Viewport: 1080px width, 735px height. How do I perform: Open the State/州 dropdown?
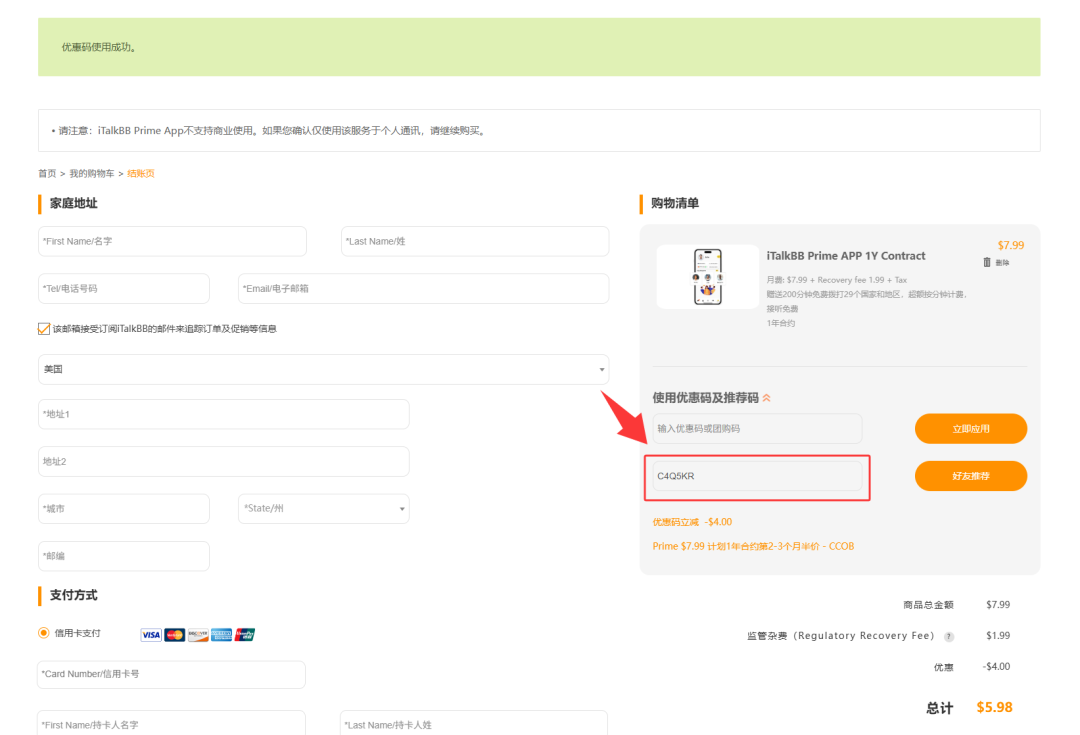tap(324, 508)
